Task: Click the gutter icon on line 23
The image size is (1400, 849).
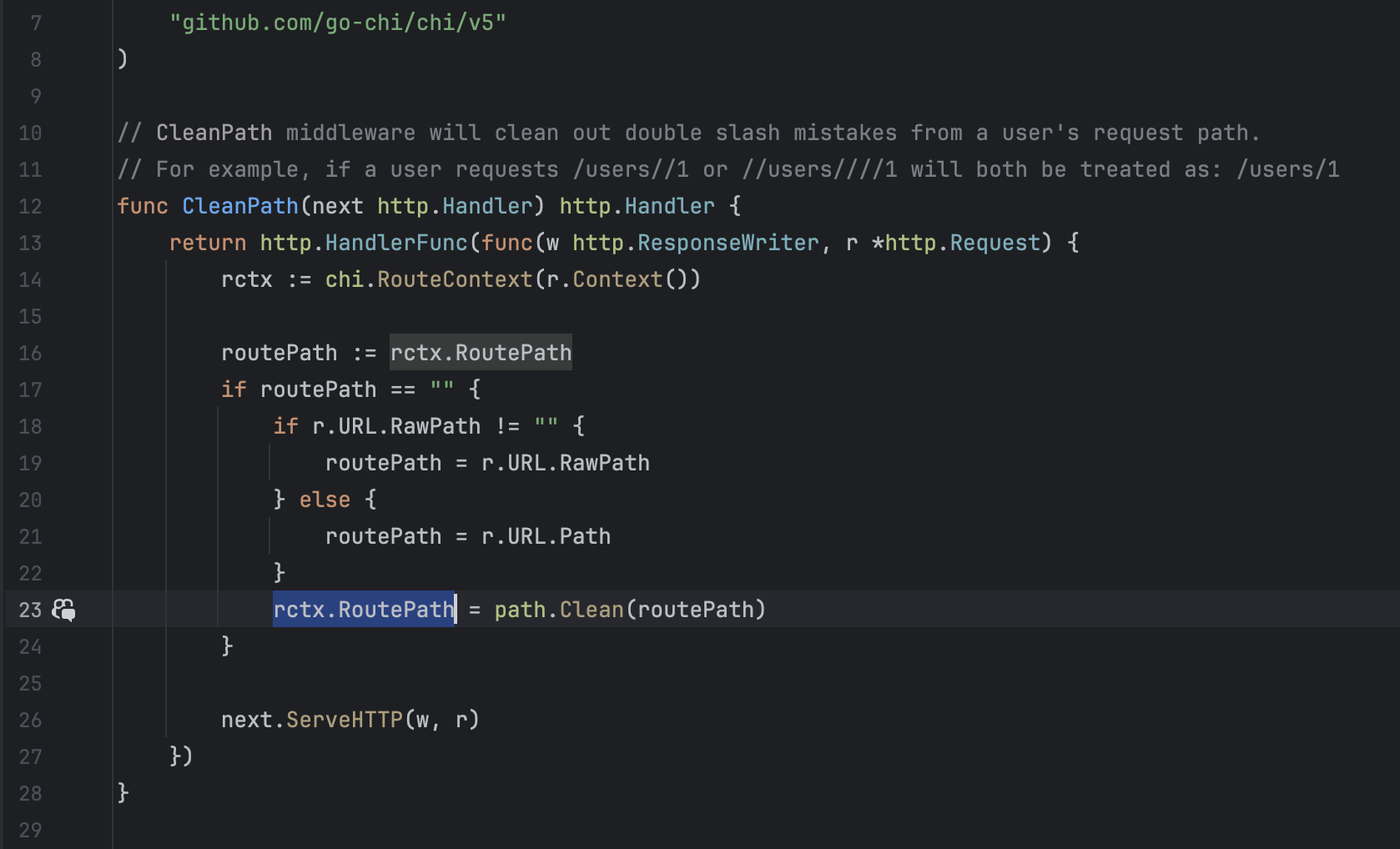Action: click(x=64, y=610)
